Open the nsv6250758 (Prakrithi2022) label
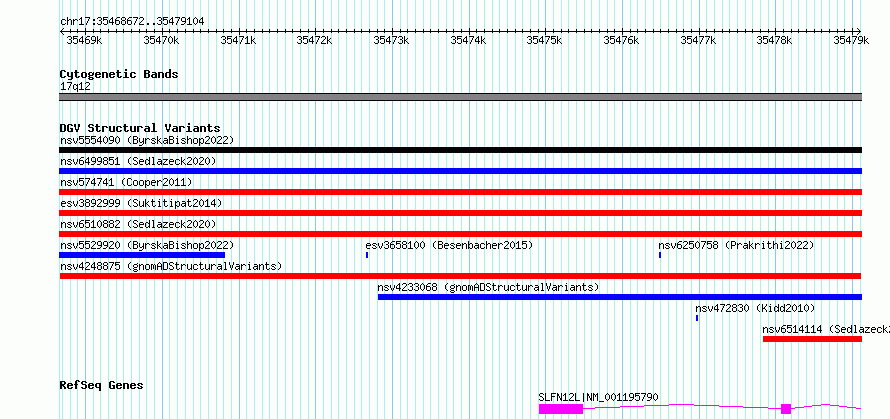The width and height of the screenshot is (890, 419). point(736,245)
